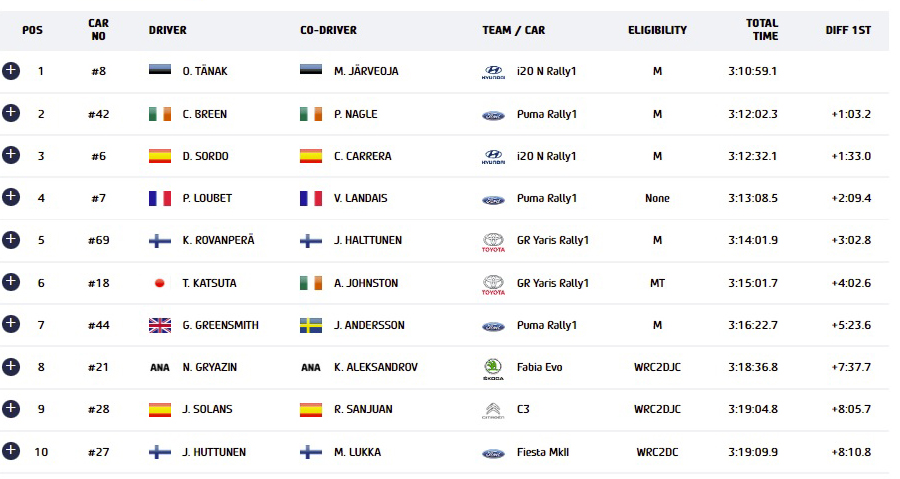Image resolution: width=900 pixels, height=479 pixels.
Task: Open details for P. Loubet's row
Action: coord(11,197)
